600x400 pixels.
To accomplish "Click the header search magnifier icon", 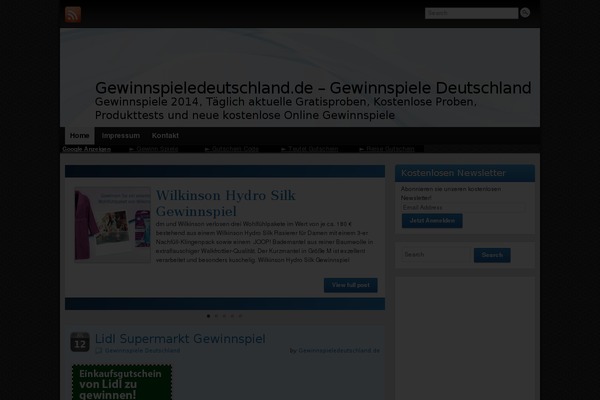I will tap(525, 13).
